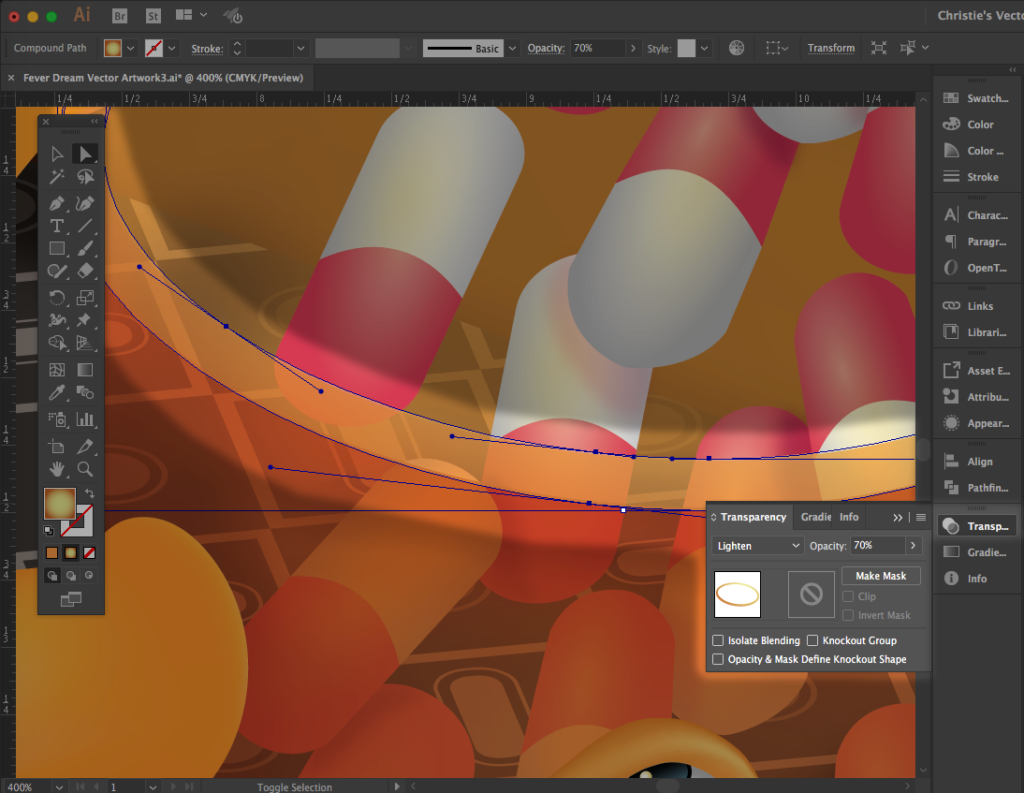The height and width of the screenshot is (793, 1024).
Task: Switch to the Info tab
Action: pos(848,517)
